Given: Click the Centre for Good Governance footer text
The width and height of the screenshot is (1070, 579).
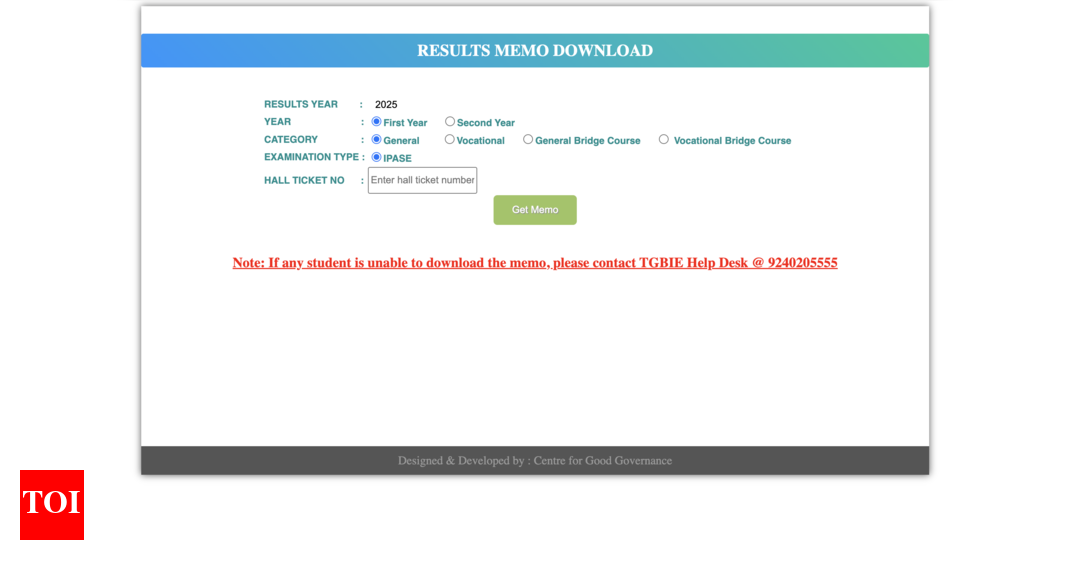Looking at the screenshot, I should (602, 461).
